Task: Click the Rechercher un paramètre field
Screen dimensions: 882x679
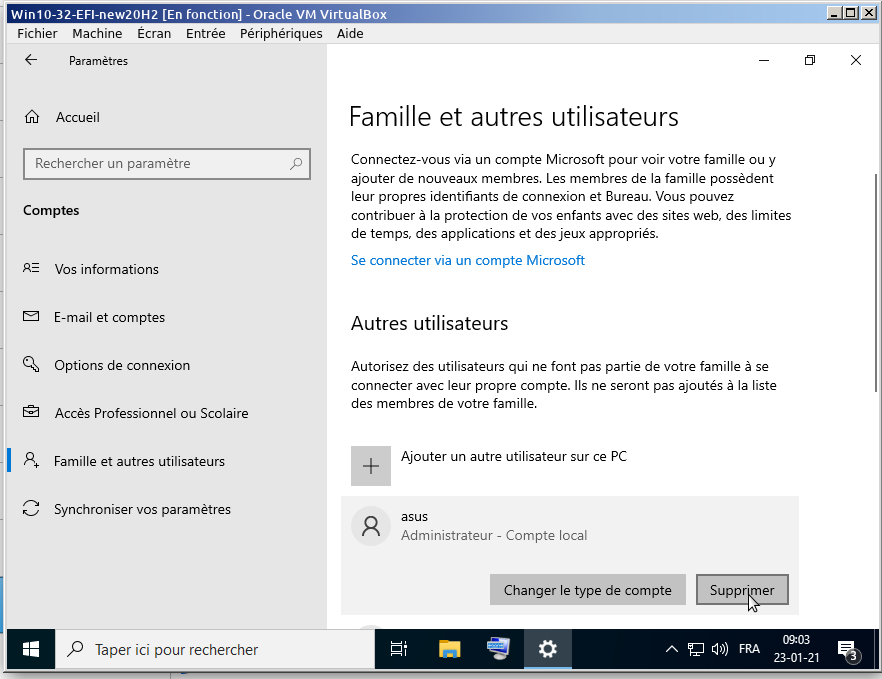Action: tap(160, 164)
